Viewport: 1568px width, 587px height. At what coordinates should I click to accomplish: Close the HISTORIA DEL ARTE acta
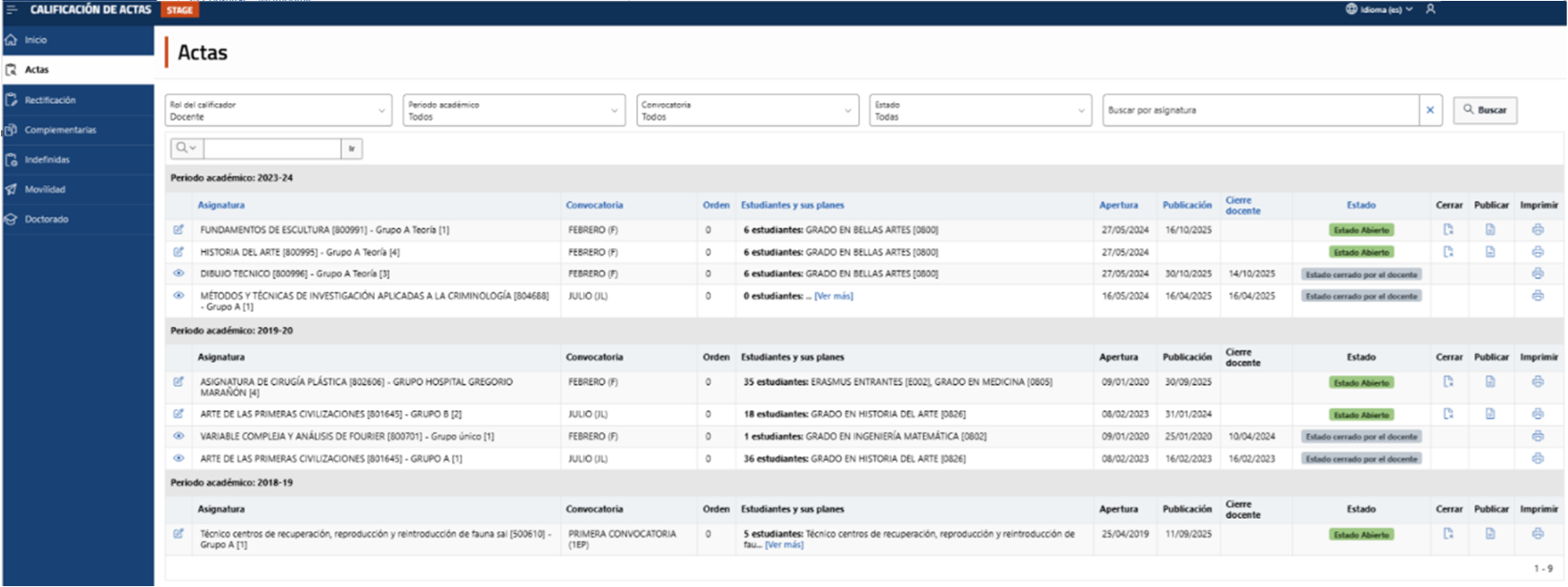pos(1448,251)
